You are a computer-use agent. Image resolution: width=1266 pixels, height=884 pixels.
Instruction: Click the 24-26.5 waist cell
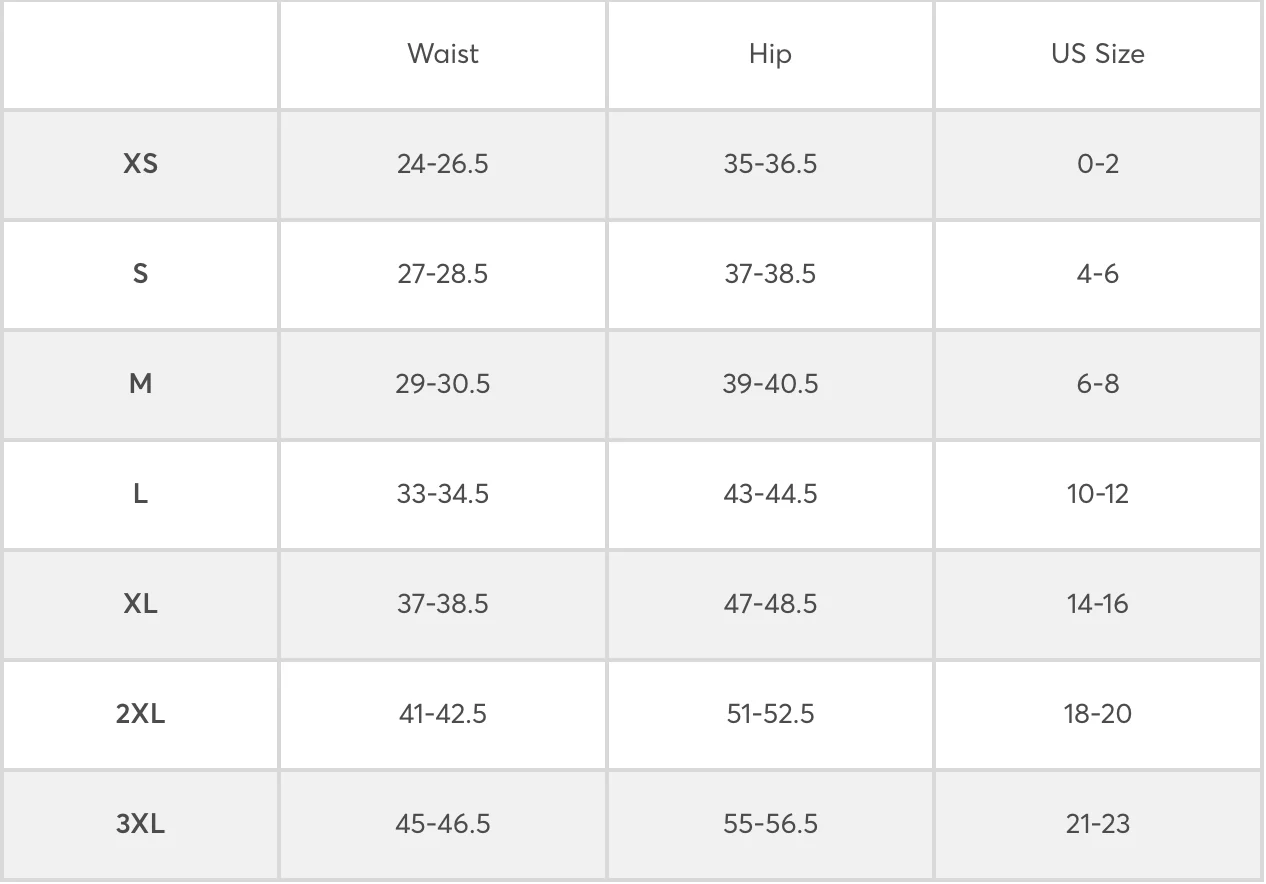pyautogui.click(x=443, y=164)
